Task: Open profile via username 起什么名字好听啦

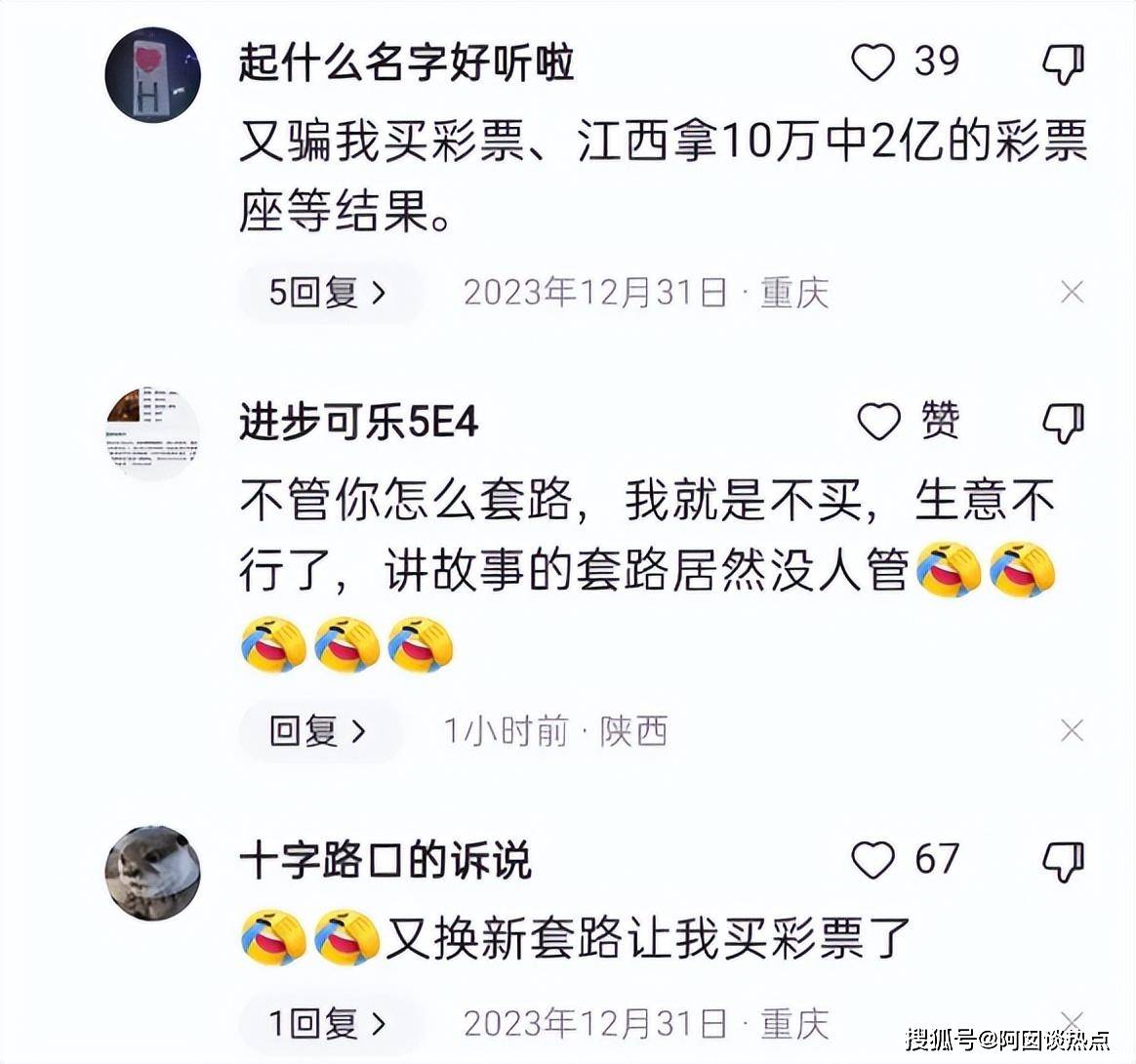Action: [x=406, y=62]
